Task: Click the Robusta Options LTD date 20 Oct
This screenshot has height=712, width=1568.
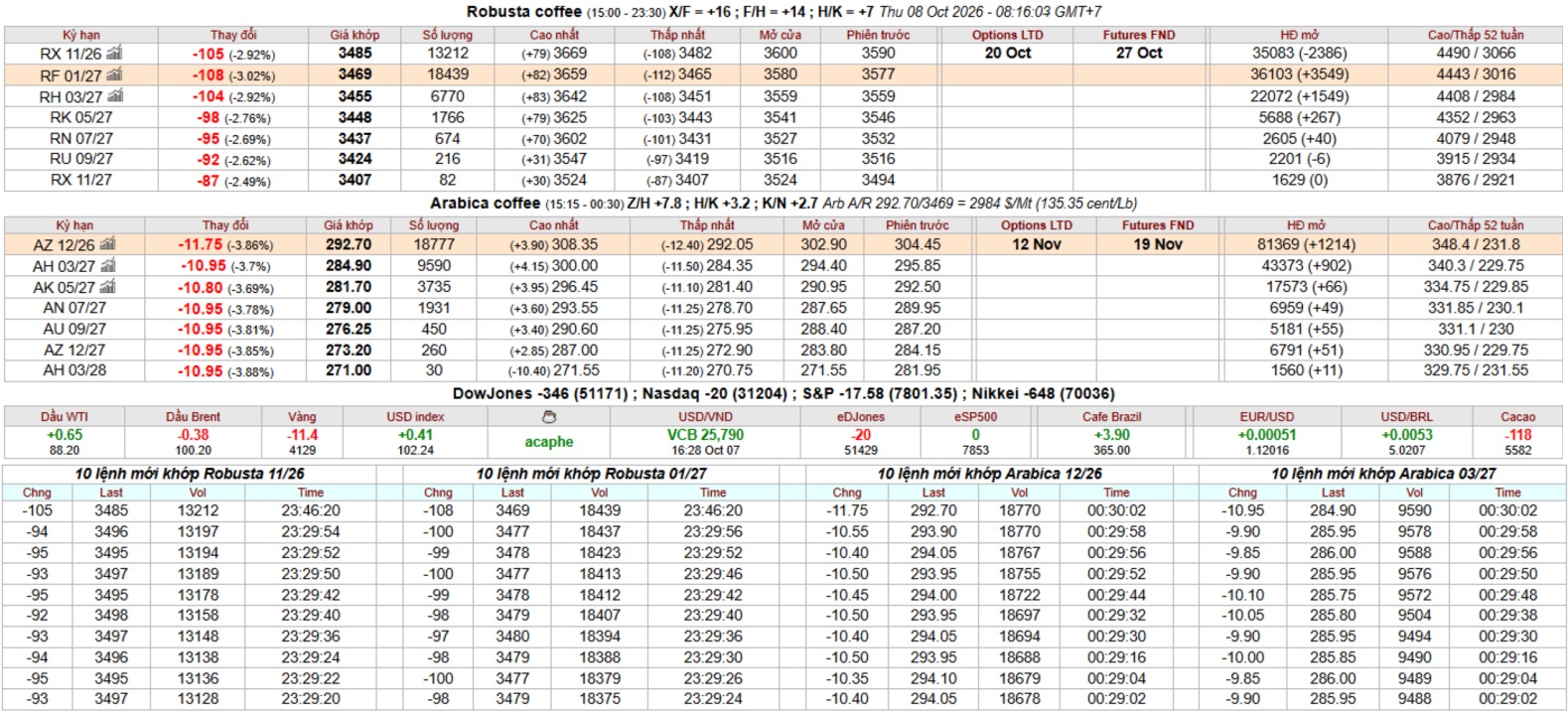Action: coord(1008,53)
